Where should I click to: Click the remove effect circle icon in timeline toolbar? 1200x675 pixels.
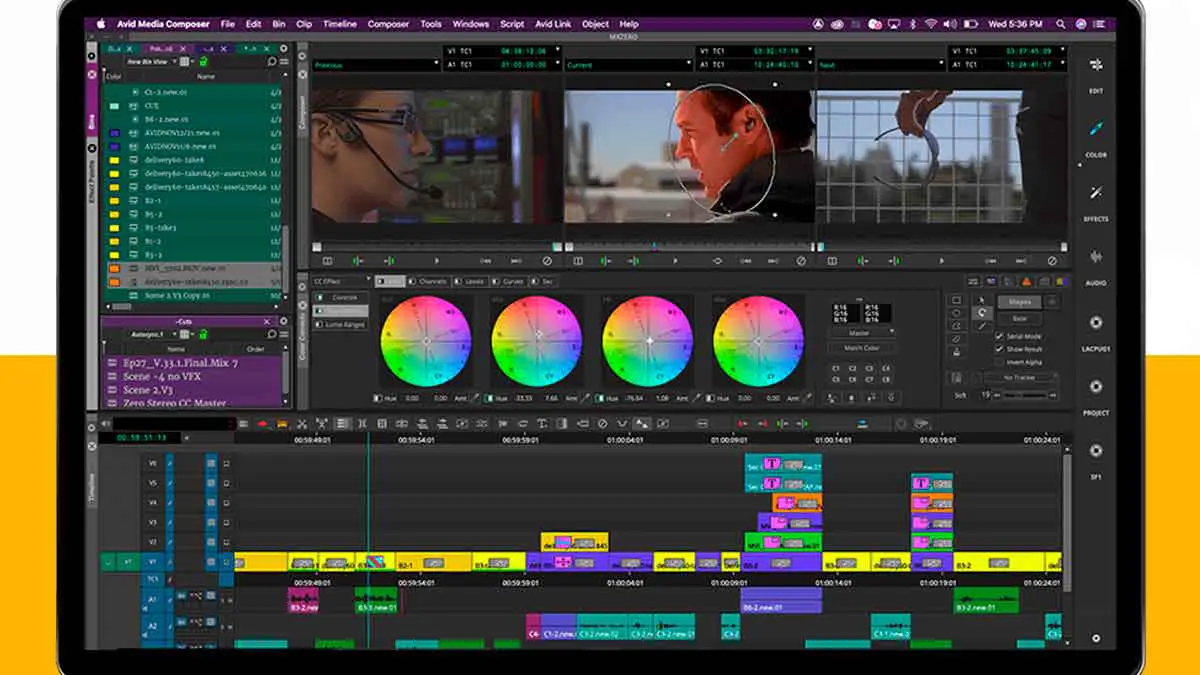tap(602, 424)
